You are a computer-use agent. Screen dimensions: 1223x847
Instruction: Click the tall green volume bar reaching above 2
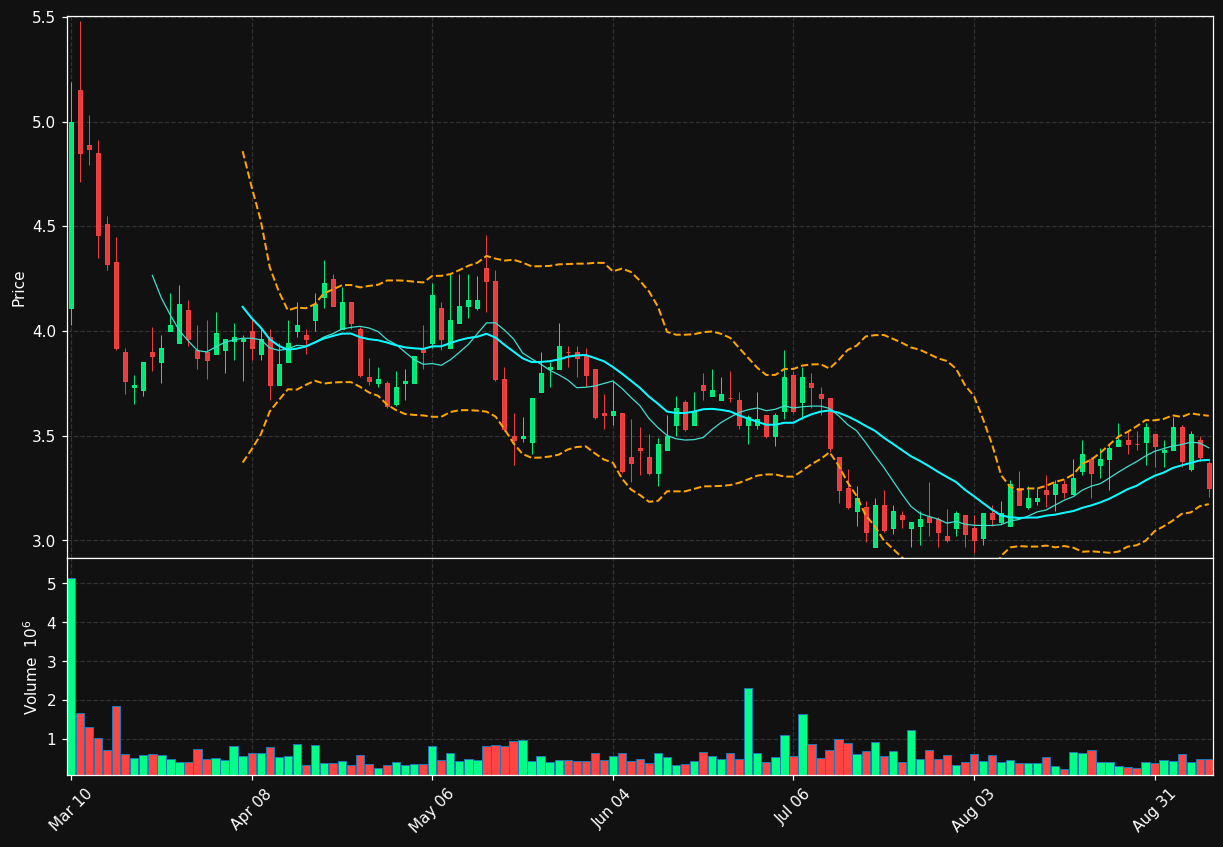(748, 732)
